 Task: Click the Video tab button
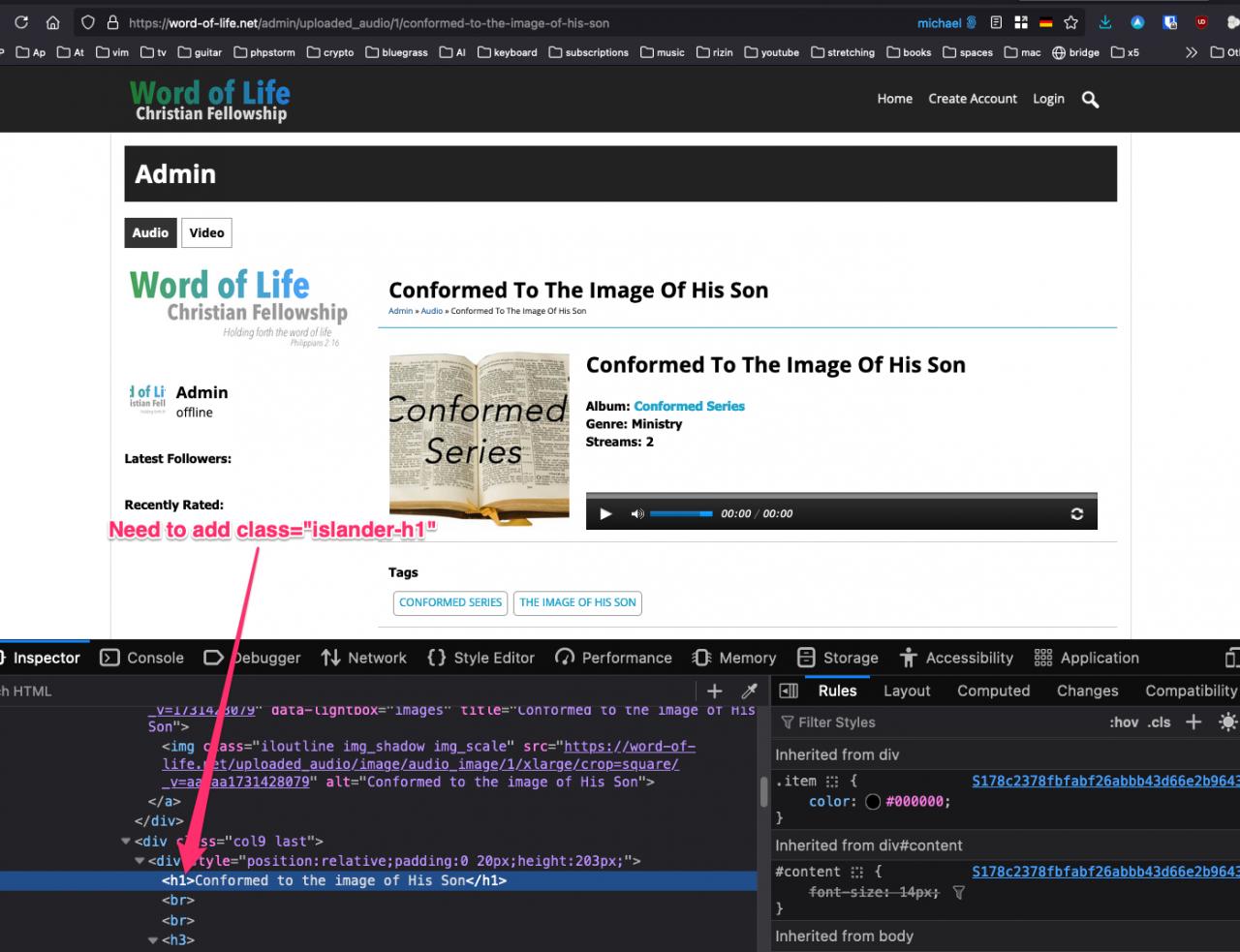coord(206,232)
